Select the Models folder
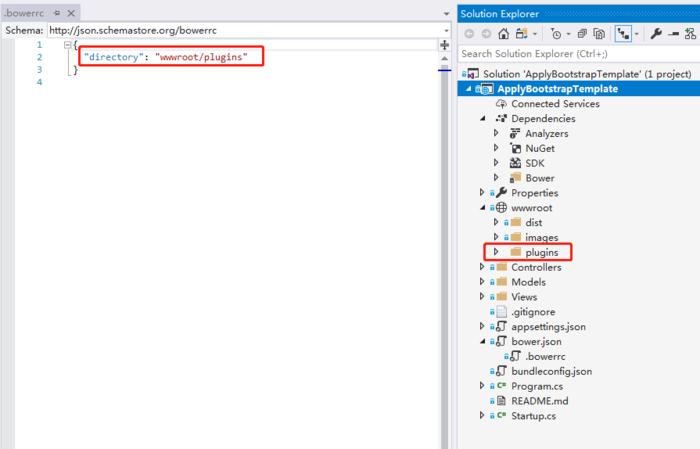This screenshot has height=449, width=700. pos(528,282)
